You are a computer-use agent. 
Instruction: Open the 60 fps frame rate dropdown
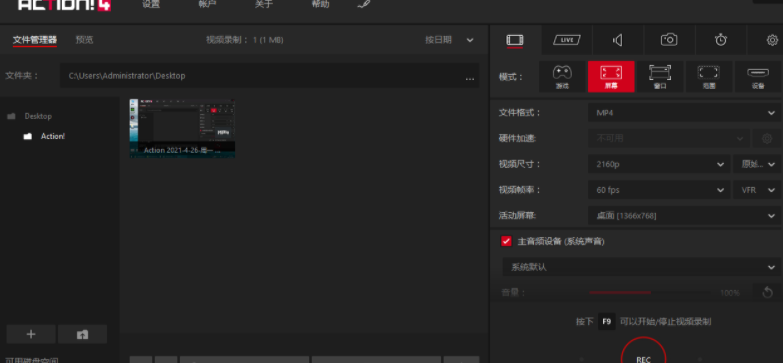click(659, 190)
